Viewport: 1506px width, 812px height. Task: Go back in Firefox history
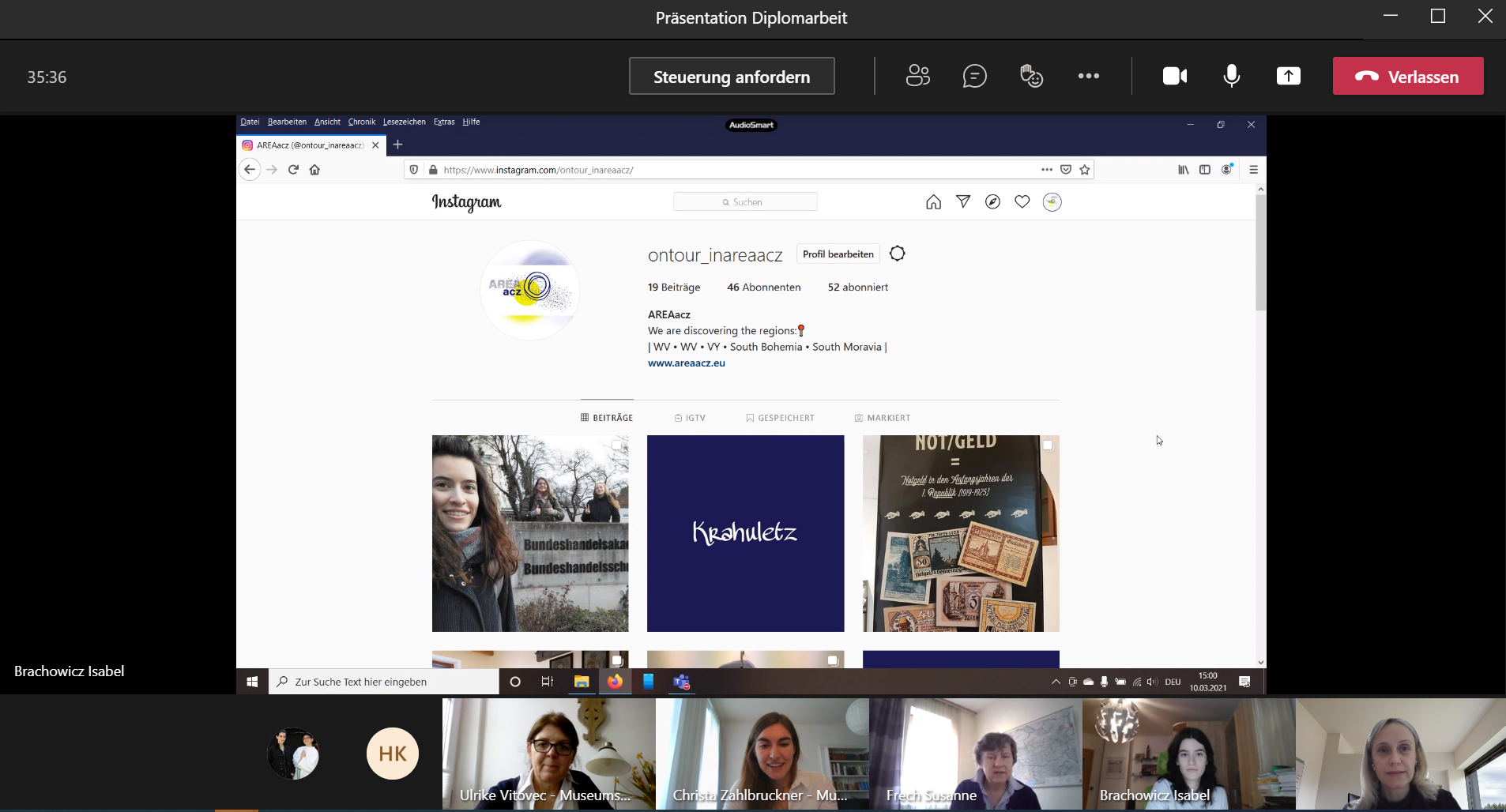tap(250, 170)
